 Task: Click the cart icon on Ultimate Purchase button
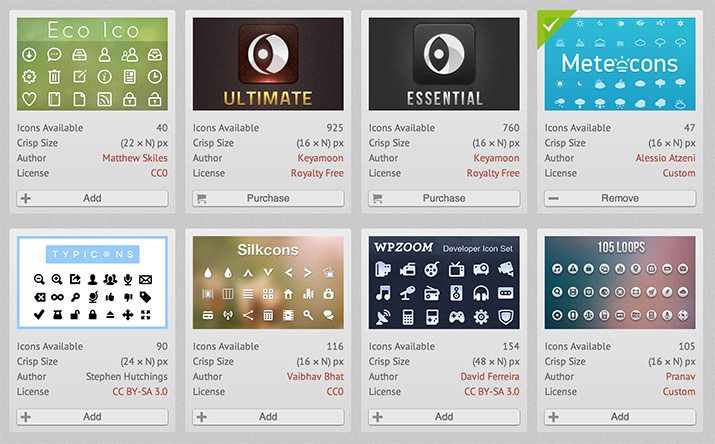tap(201, 198)
